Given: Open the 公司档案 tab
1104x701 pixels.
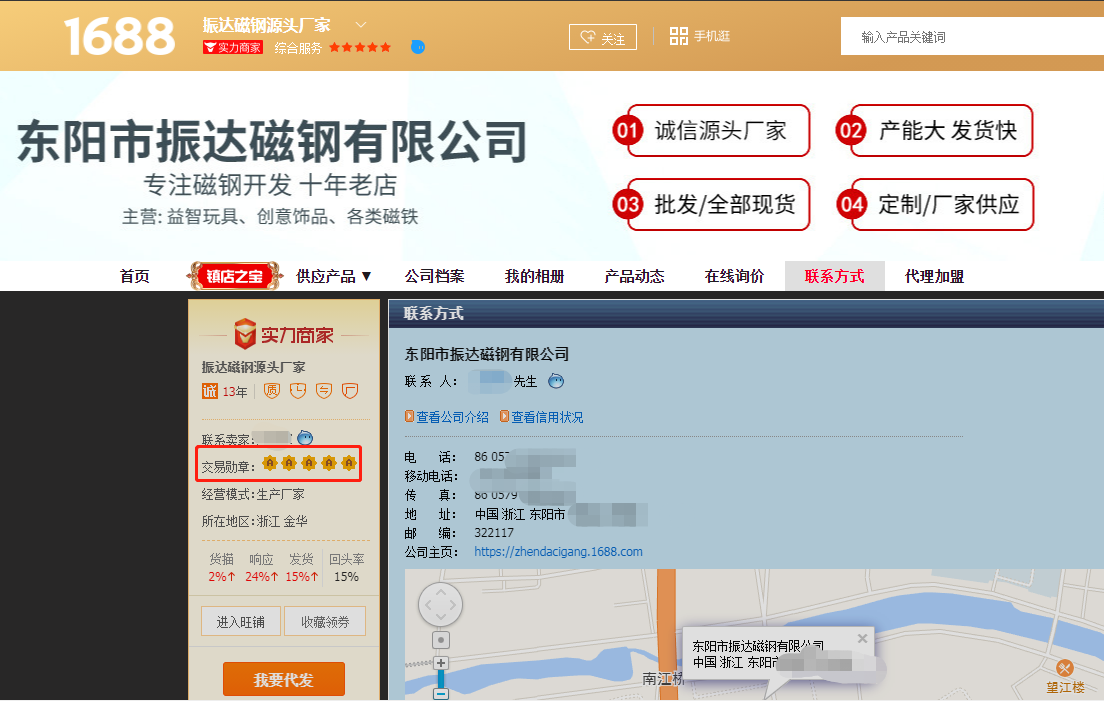Looking at the screenshot, I should pyautogui.click(x=434, y=276).
